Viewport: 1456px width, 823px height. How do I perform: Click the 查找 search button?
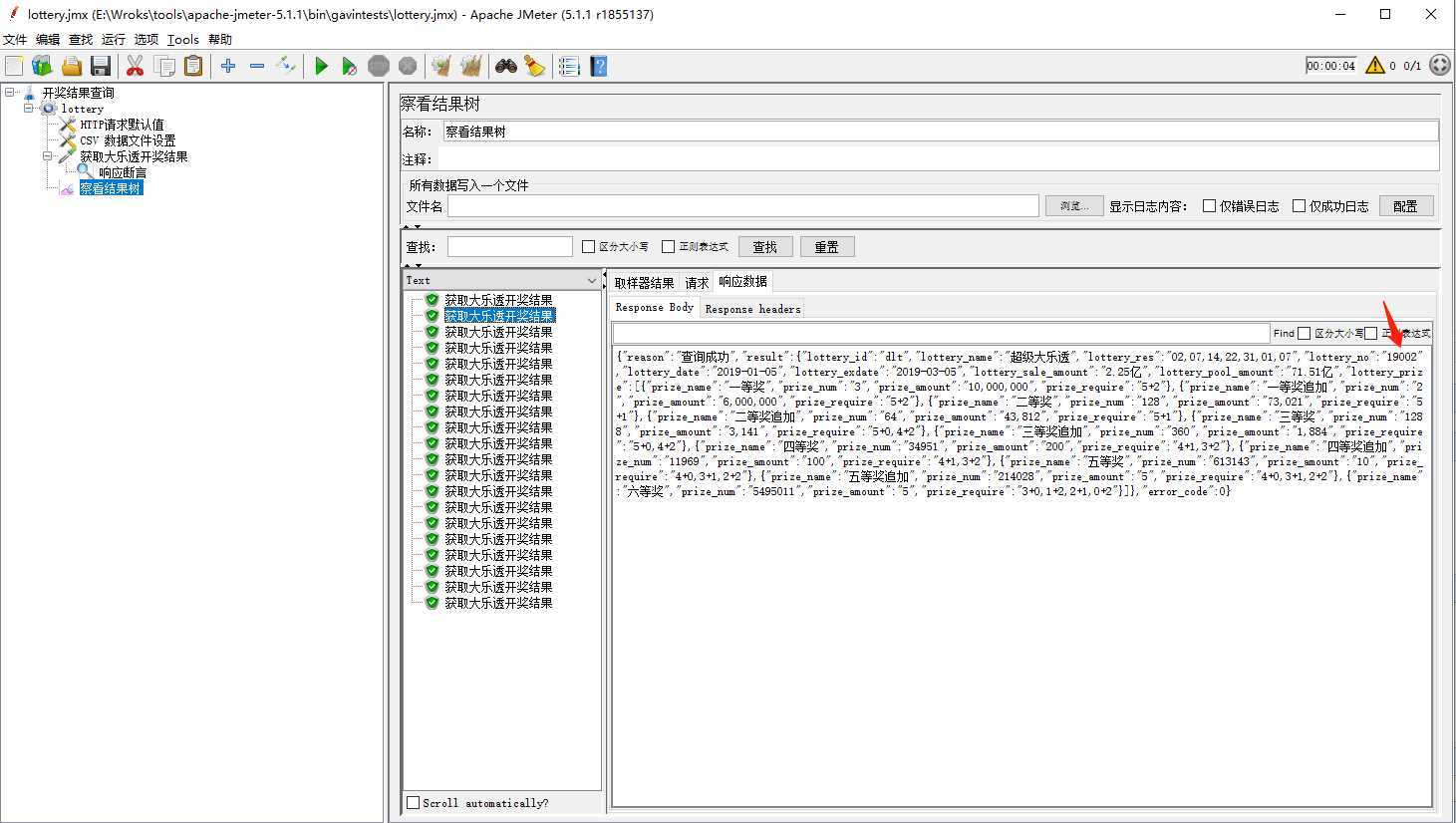click(x=765, y=247)
